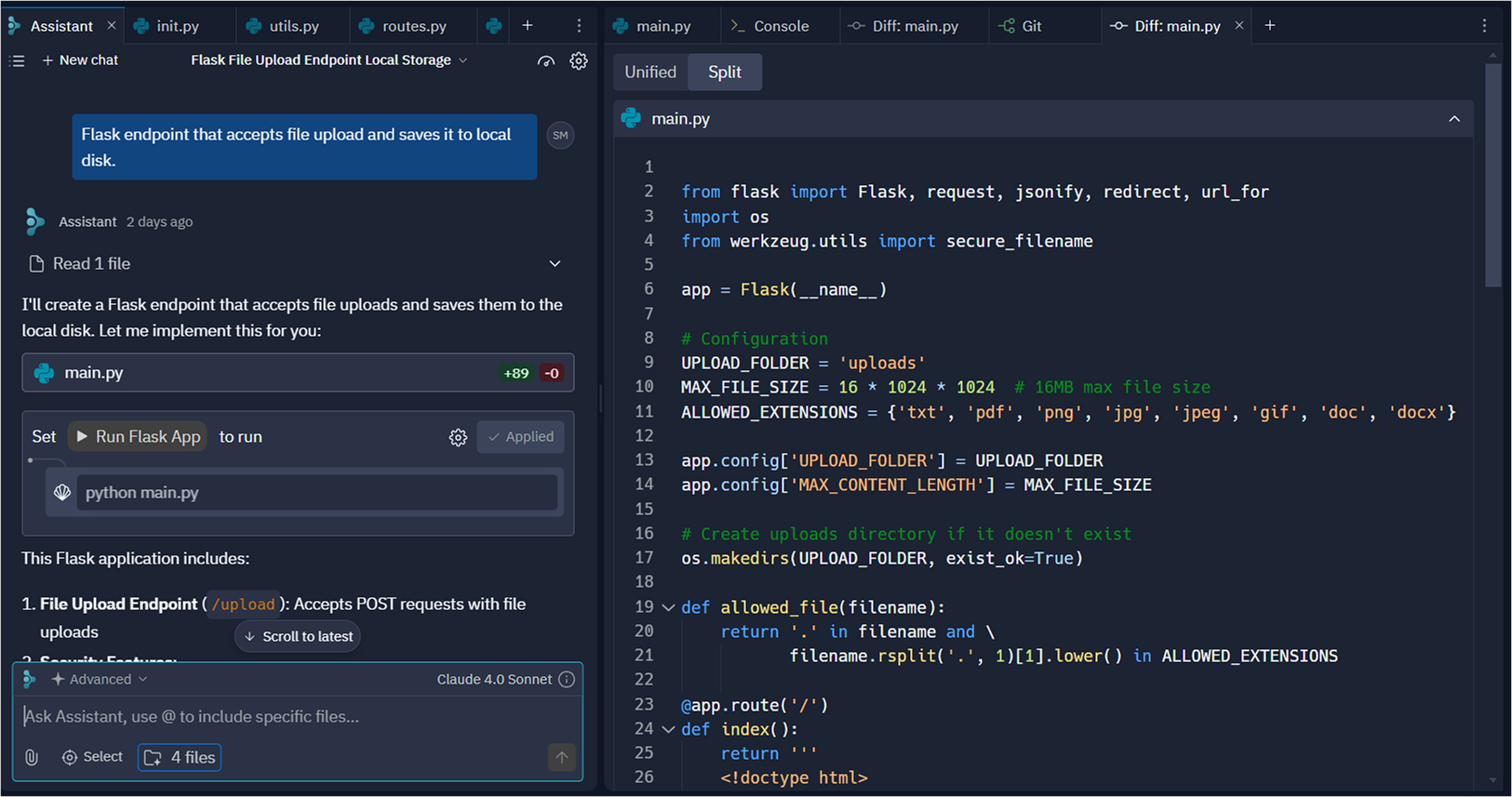The image size is (1512, 797).
Task: Click Claude 4.0 Sonnet info icon
Action: click(567, 680)
